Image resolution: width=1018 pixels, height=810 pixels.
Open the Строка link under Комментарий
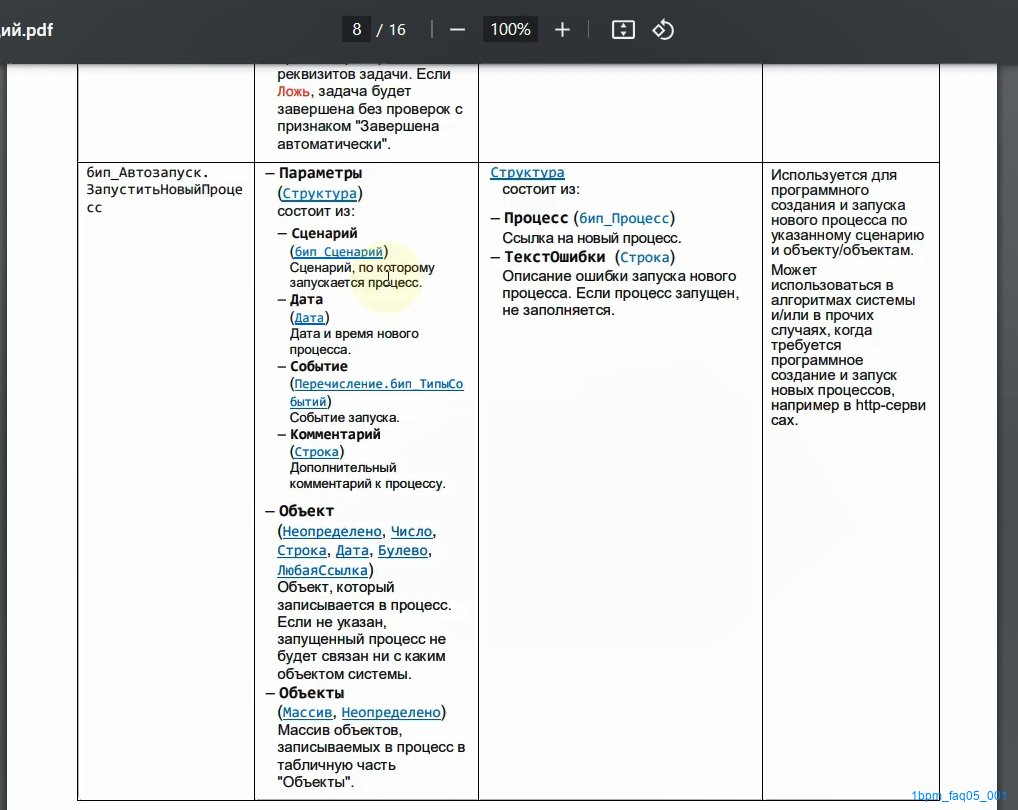[316, 451]
